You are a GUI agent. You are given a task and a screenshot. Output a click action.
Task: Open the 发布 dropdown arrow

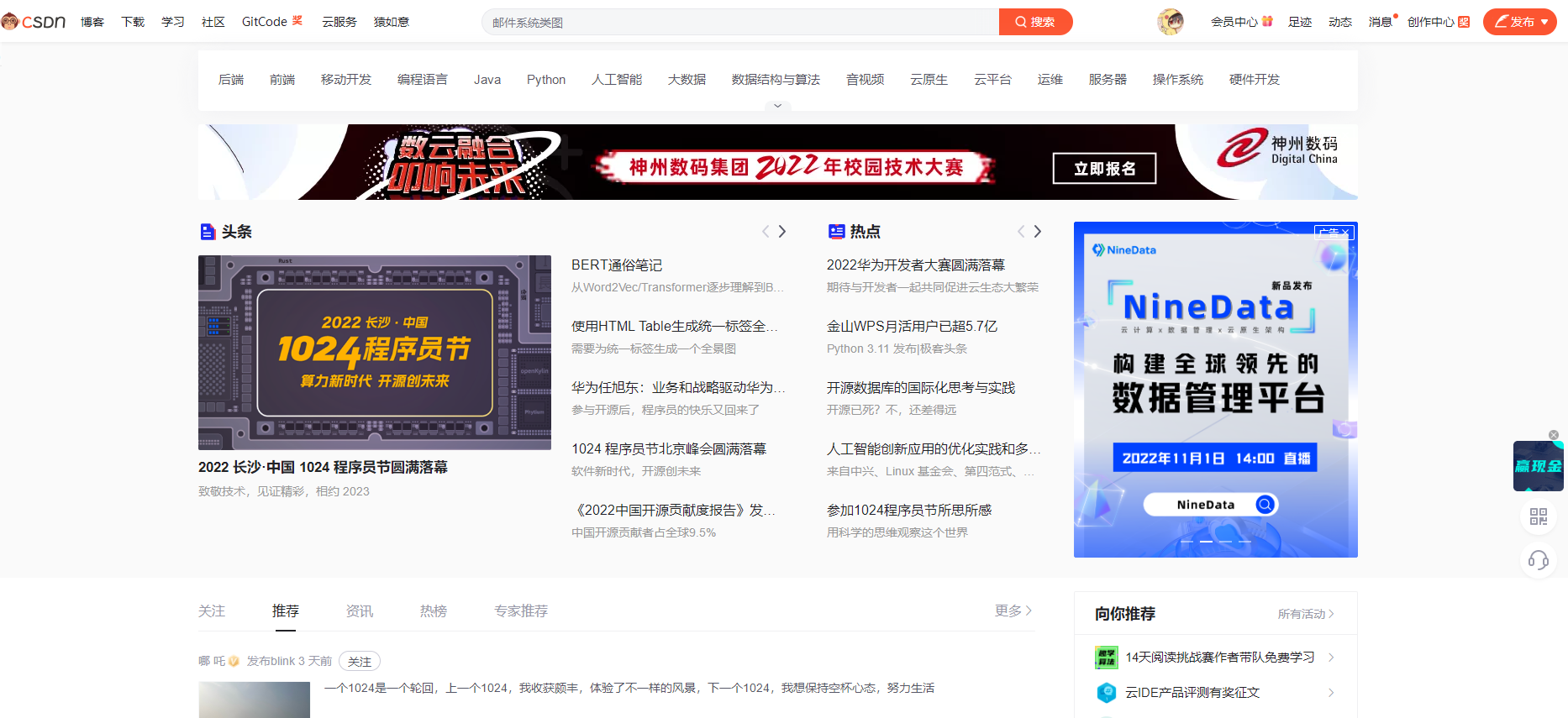[x=1544, y=22]
